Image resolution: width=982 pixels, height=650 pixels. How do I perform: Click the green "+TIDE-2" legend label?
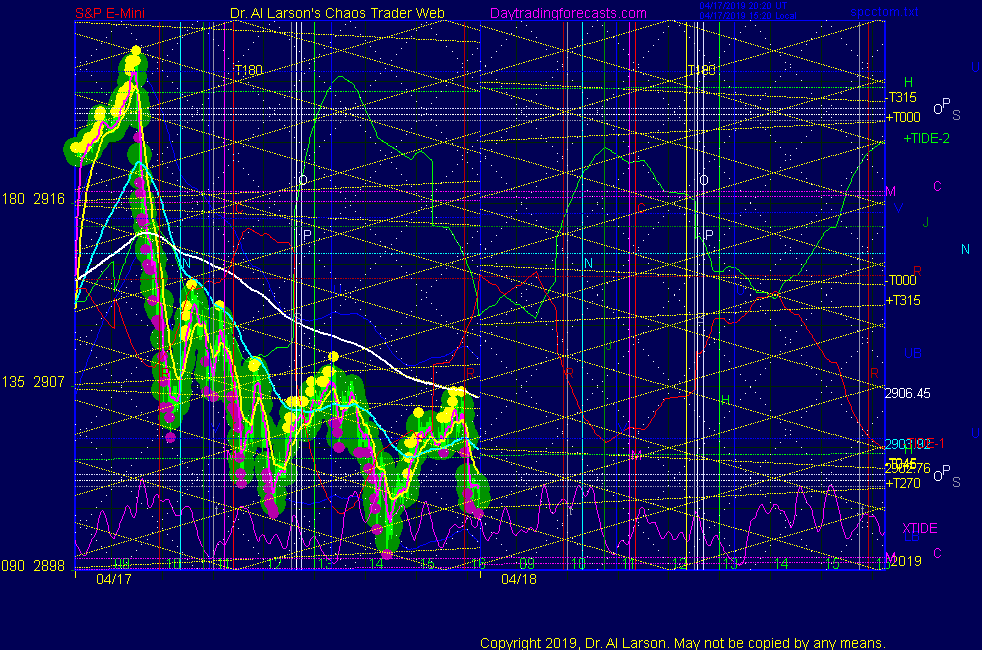[926, 138]
